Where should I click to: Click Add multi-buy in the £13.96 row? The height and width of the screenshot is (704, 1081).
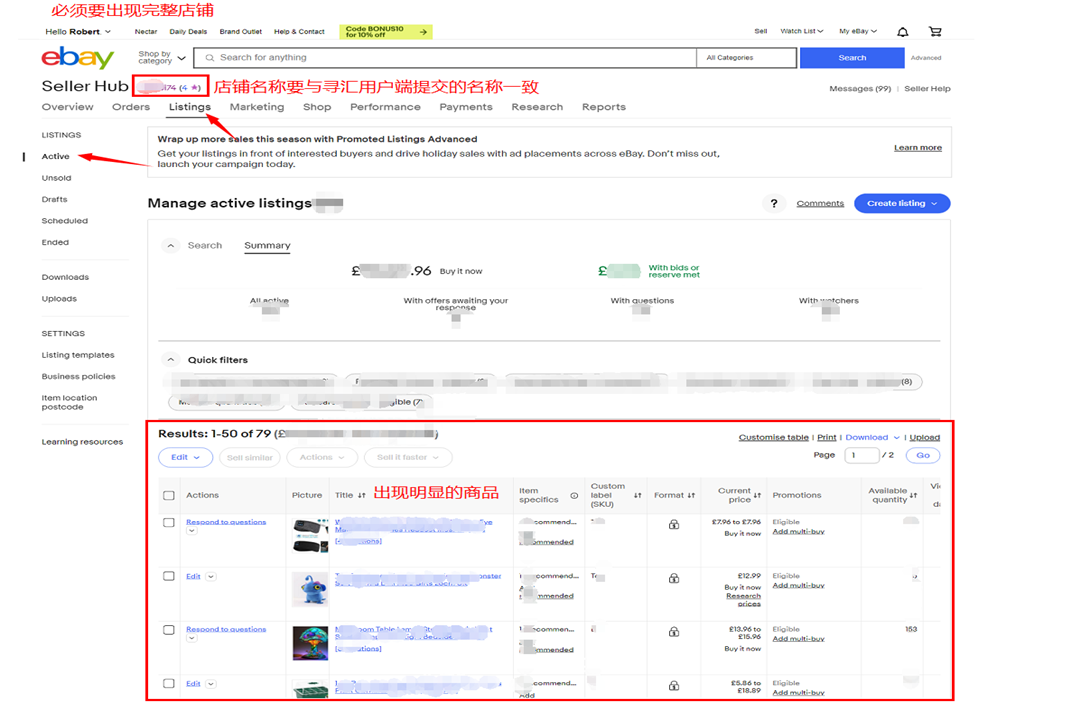(798, 639)
